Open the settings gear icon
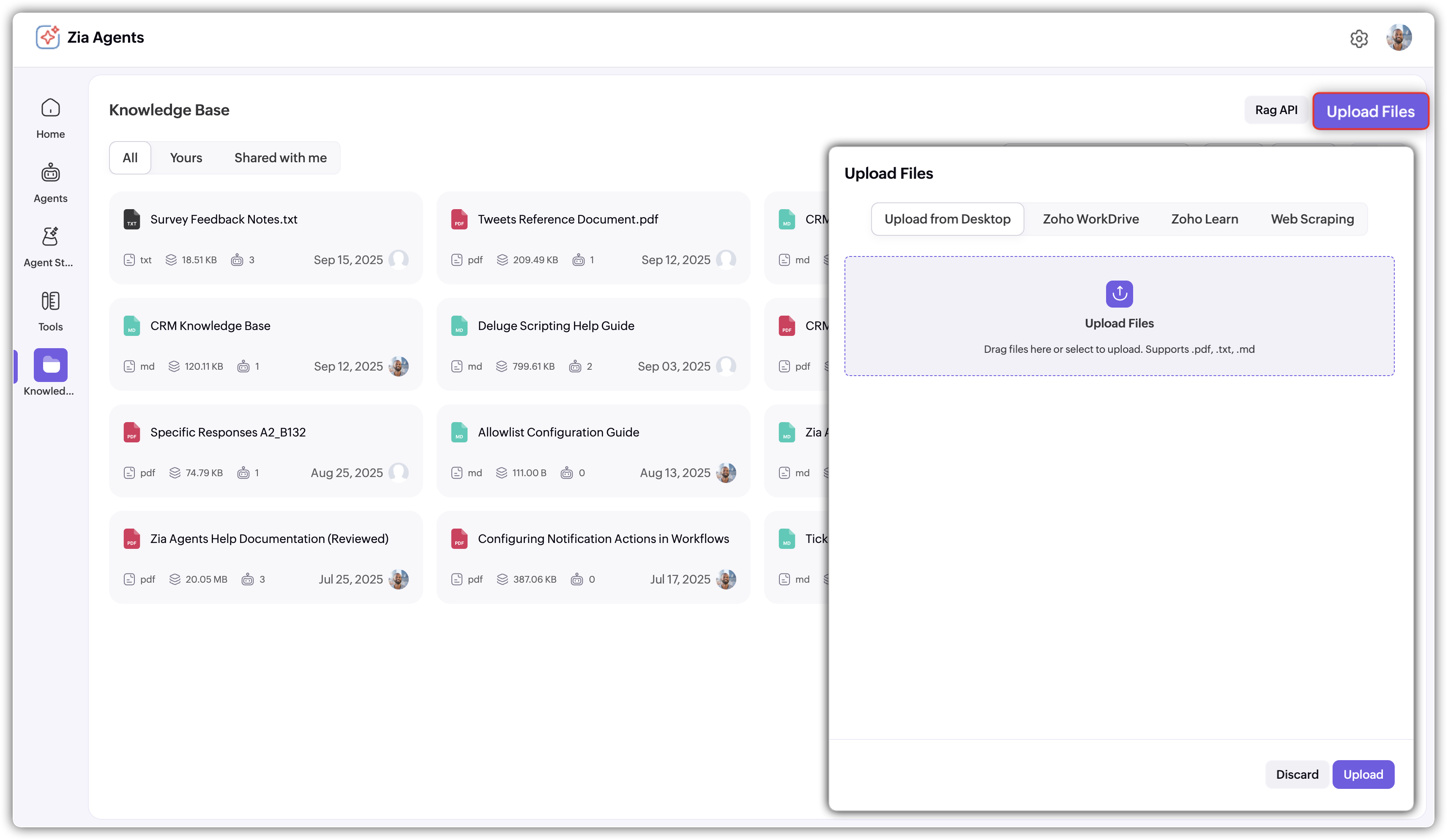Image resolution: width=1448 pixels, height=840 pixels. tap(1358, 38)
